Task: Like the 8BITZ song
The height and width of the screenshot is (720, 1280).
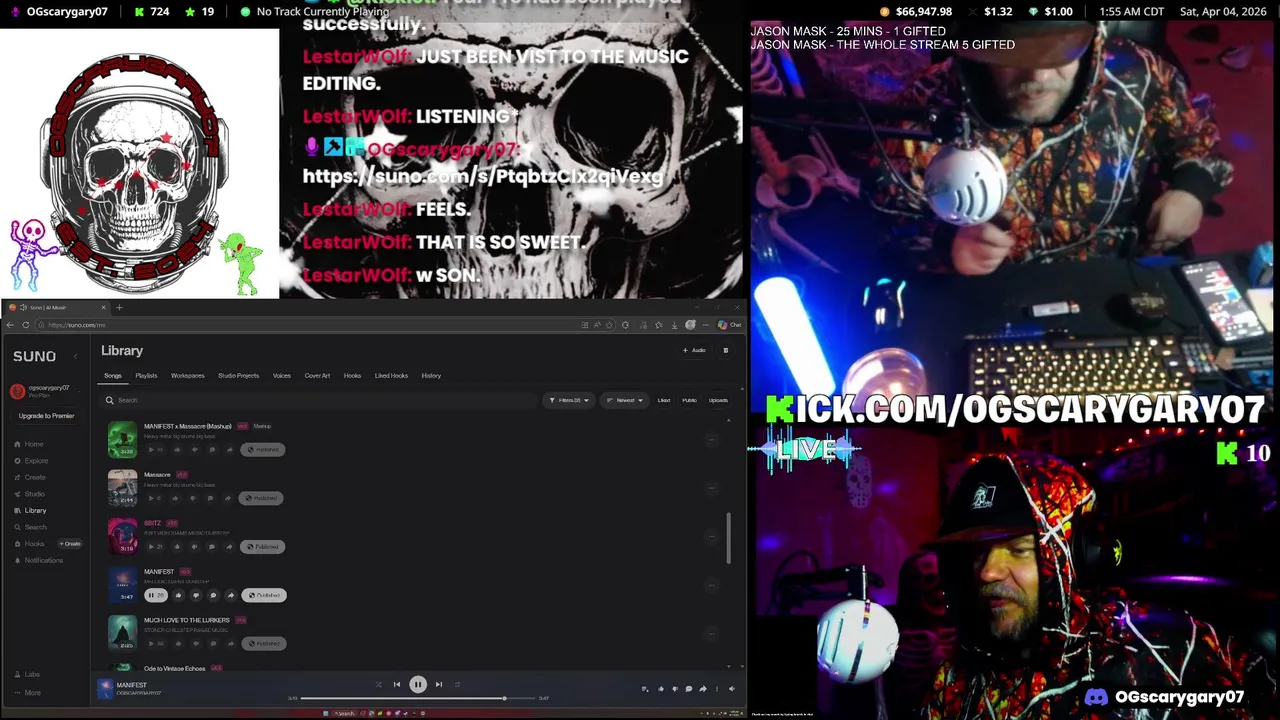Action: point(177,547)
